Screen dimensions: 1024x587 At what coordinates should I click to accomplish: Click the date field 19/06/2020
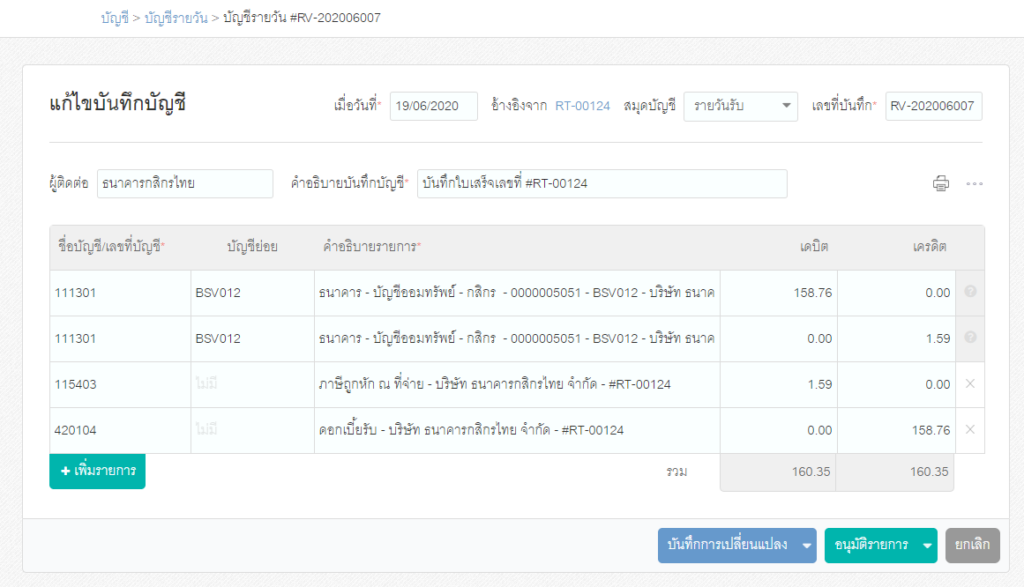[434, 106]
